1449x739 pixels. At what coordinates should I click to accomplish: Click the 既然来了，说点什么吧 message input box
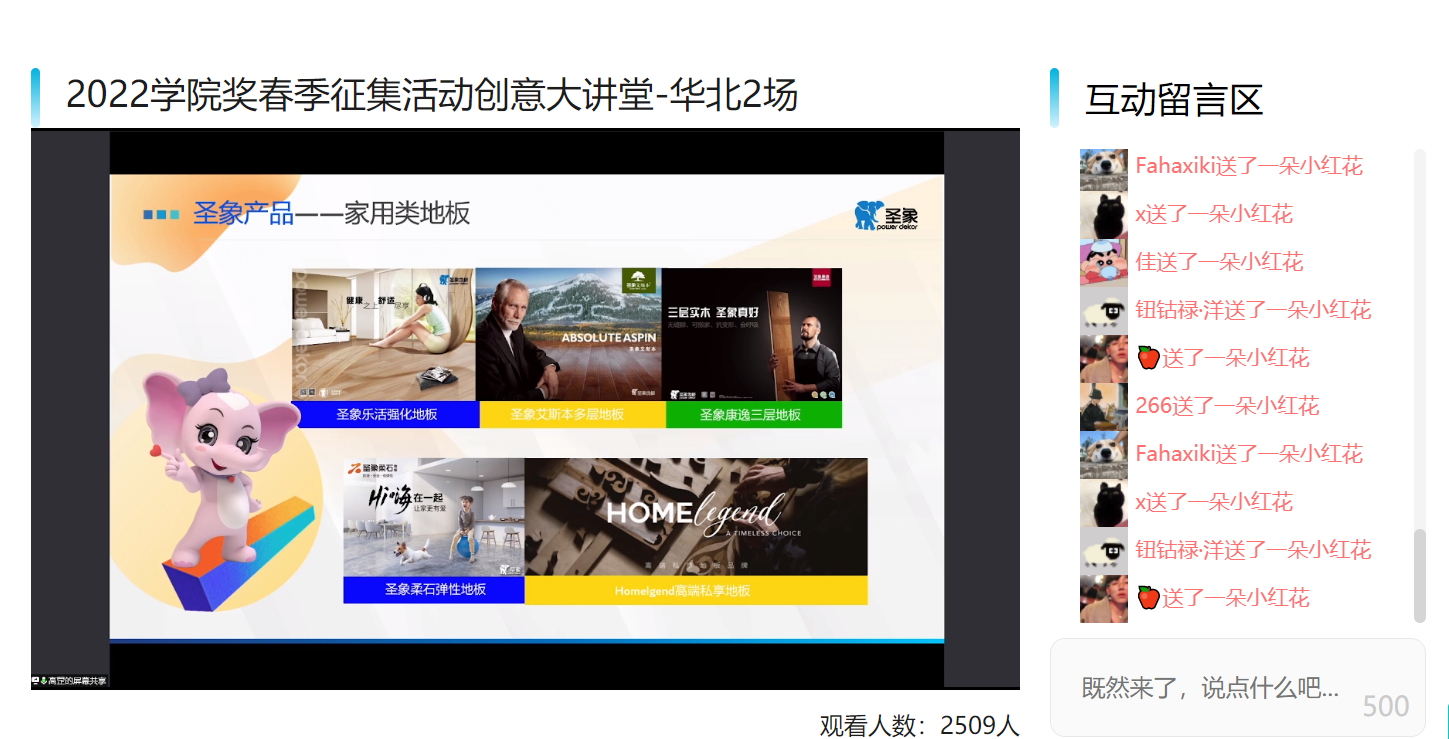tap(1237, 688)
